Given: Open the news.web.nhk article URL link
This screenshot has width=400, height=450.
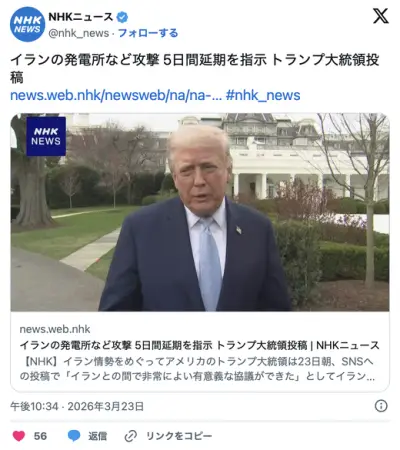Looking at the screenshot, I should click(x=116, y=95).
